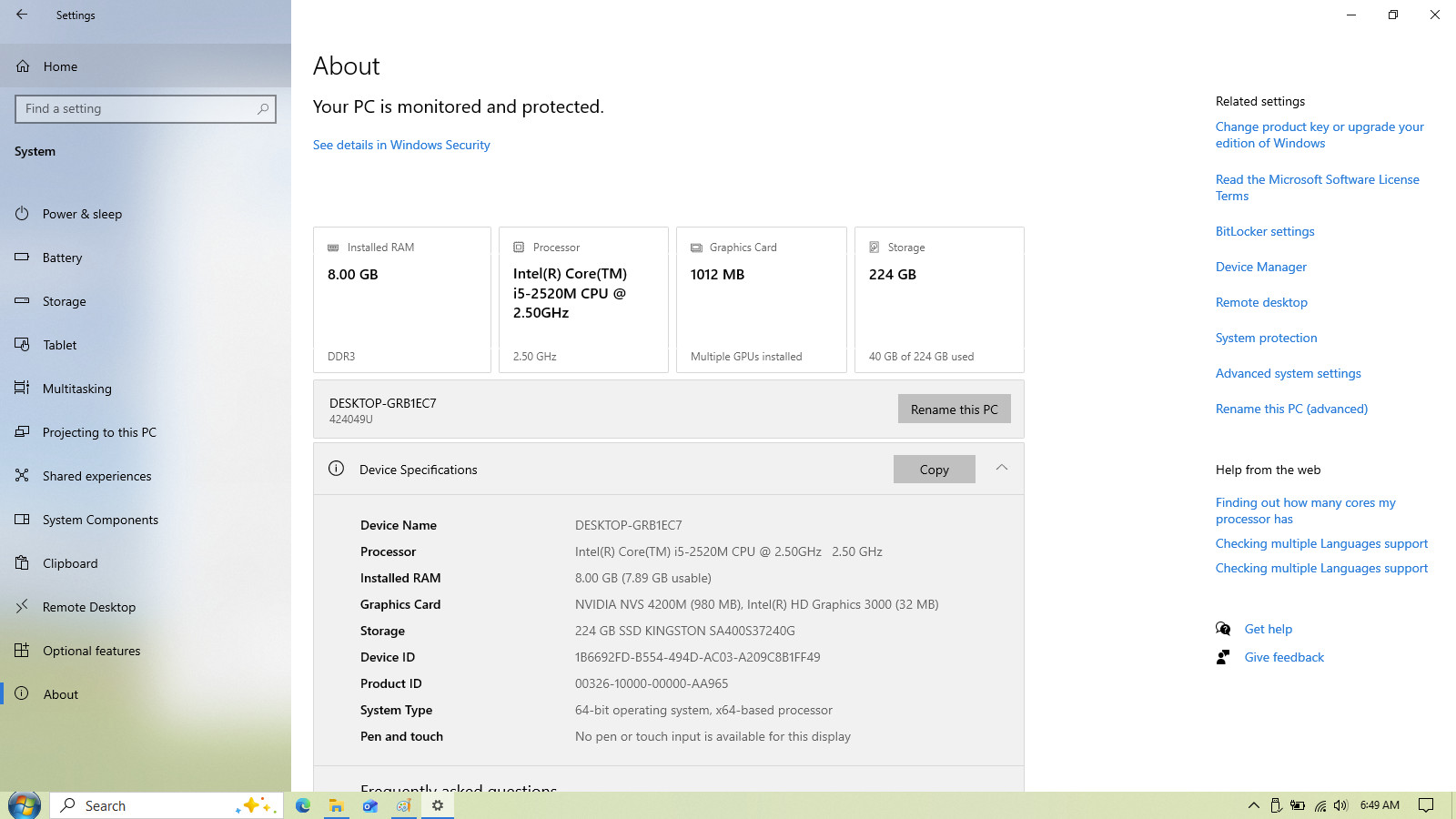Read the Microsoft Software License Terms
Image resolution: width=1456 pixels, height=819 pixels.
tap(1317, 187)
